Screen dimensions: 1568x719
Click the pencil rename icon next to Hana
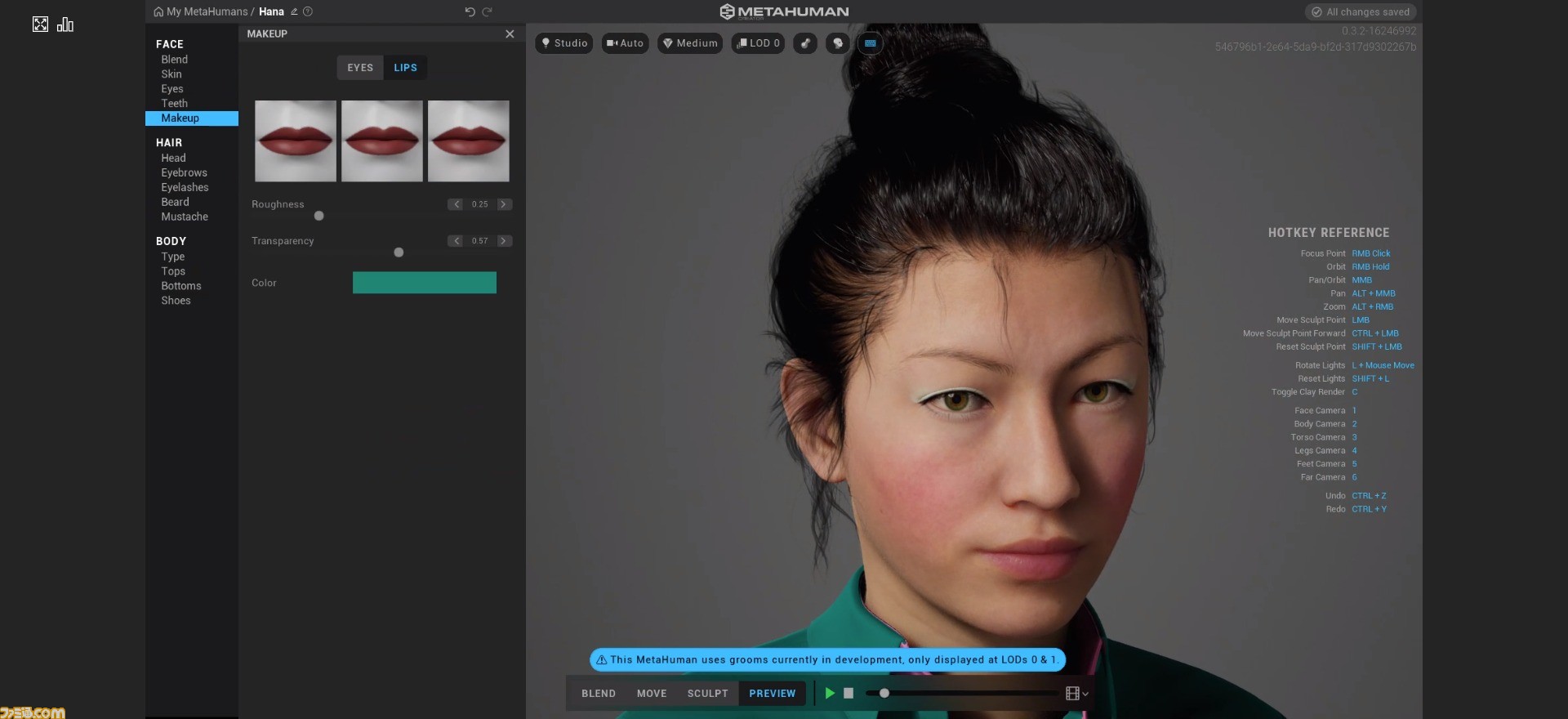294,11
